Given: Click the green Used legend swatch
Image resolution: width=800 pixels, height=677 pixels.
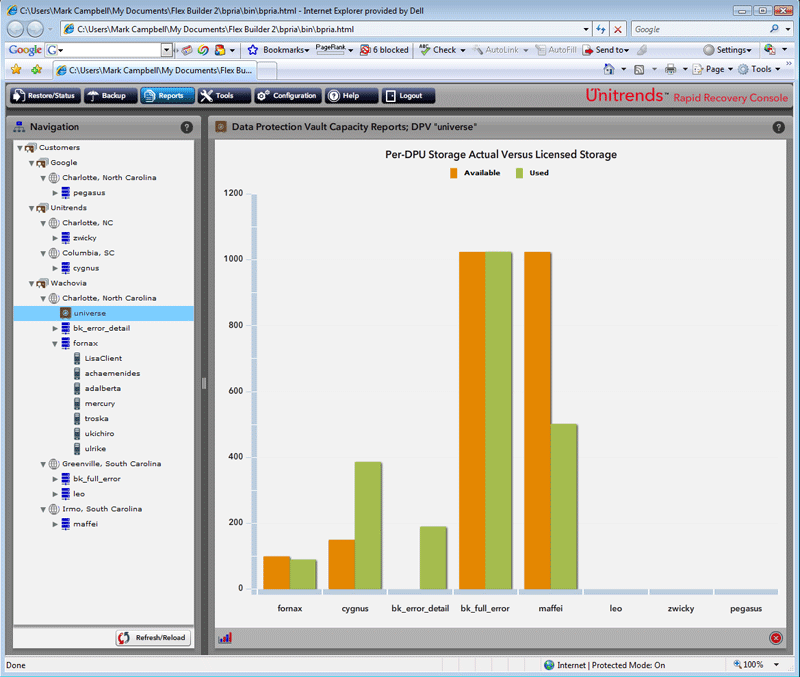Looking at the screenshot, I should [519, 173].
